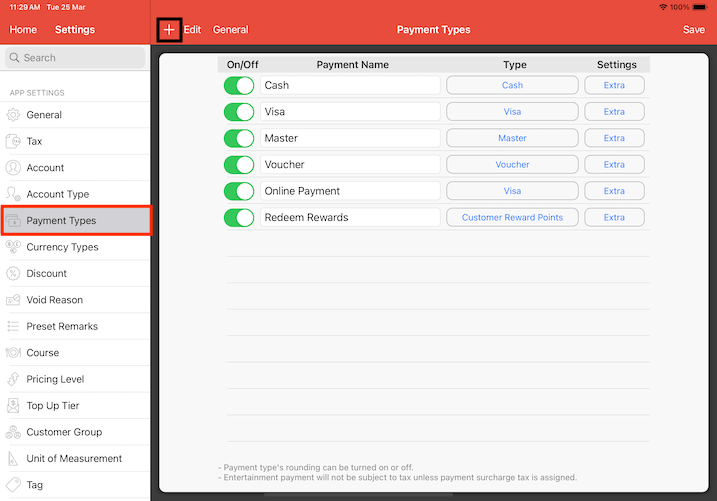
Task: Click the Tax icon in sidebar
Action: click(13, 141)
